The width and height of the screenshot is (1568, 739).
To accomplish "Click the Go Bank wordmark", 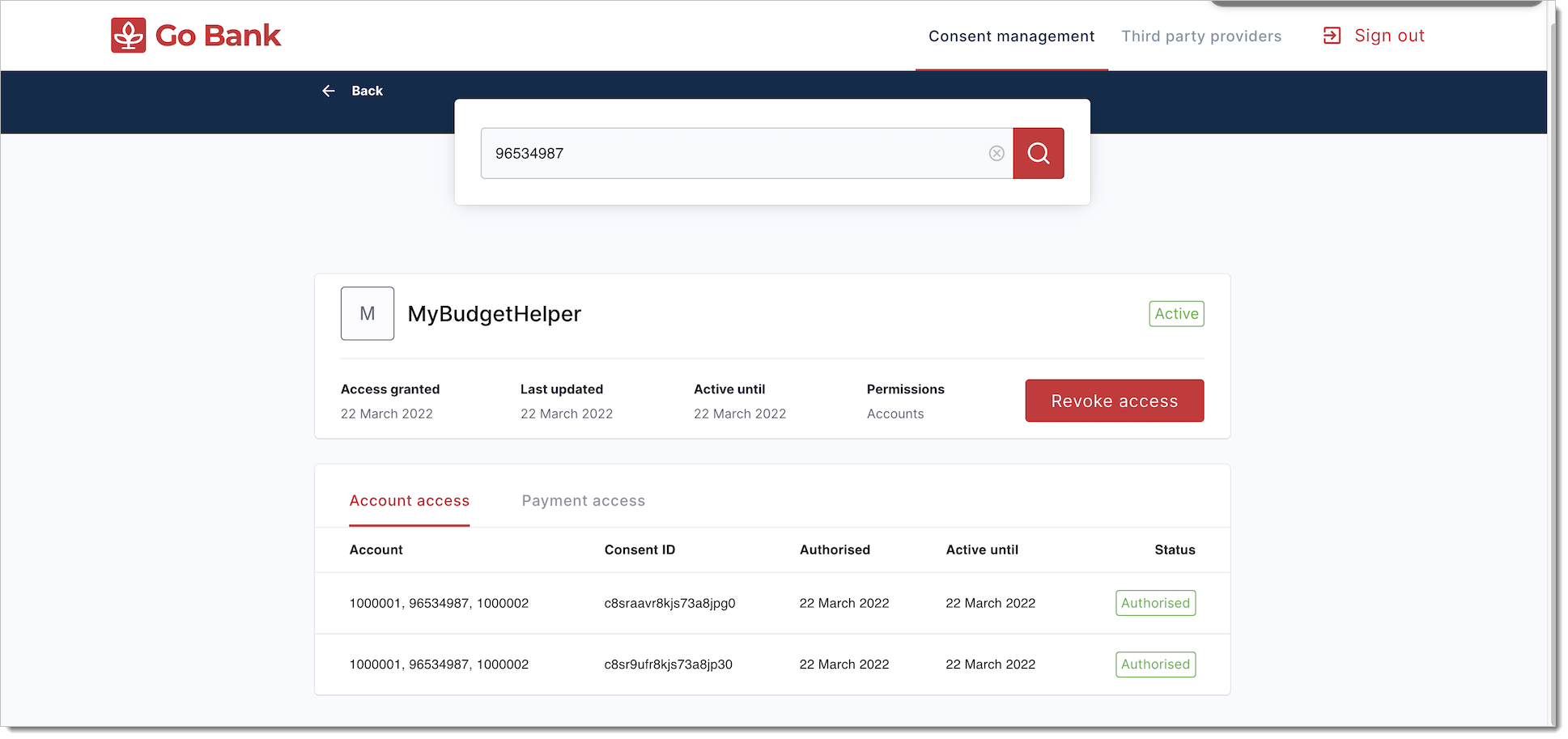I will point(219,36).
